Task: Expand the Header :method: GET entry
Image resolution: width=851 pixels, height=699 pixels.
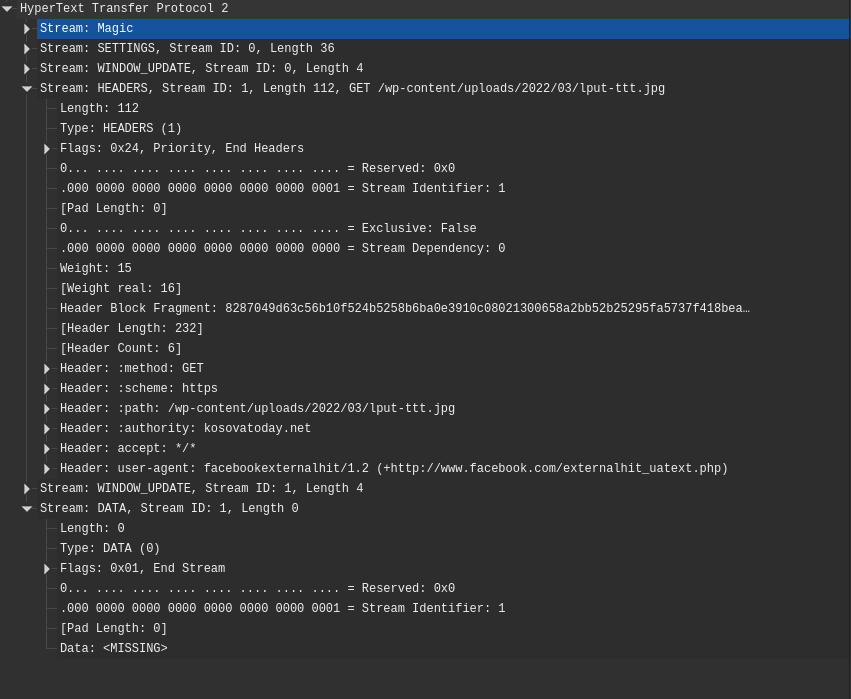Action: pos(47,368)
